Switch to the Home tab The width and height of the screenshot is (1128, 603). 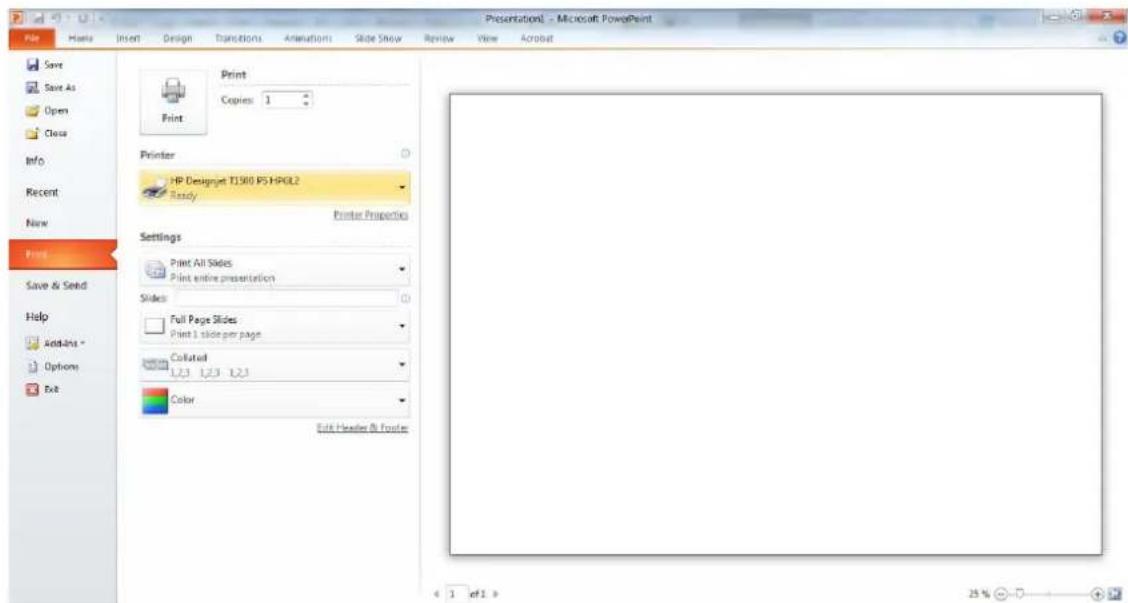(81, 38)
